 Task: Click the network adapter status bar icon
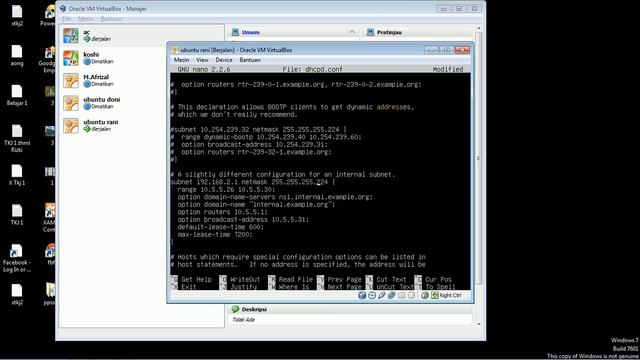pos(391,295)
